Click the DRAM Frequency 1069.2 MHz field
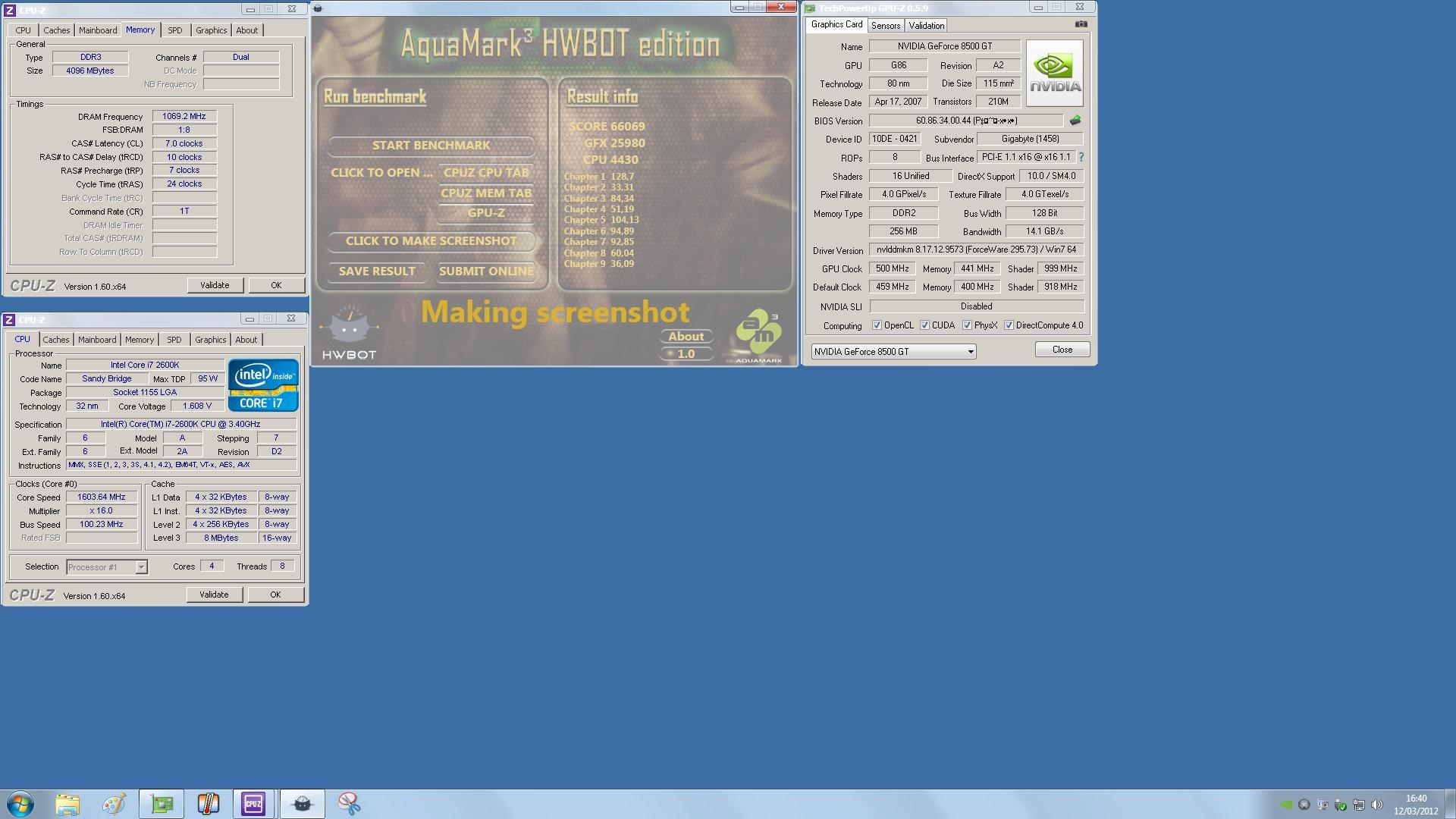This screenshot has width=1456, height=819. pyautogui.click(x=184, y=116)
